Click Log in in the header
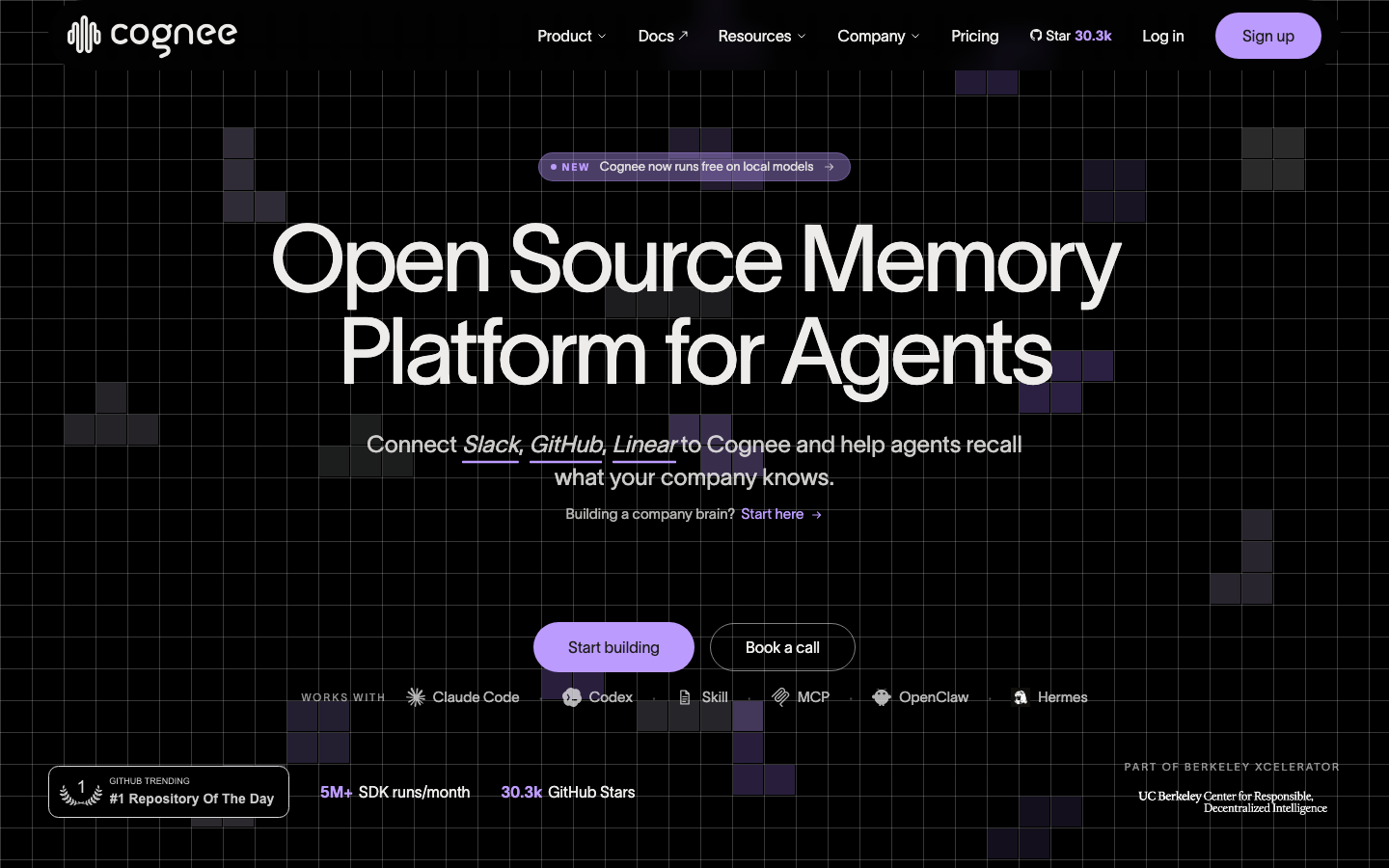Screen dimensions: 1389x868 click(1163, 36)
